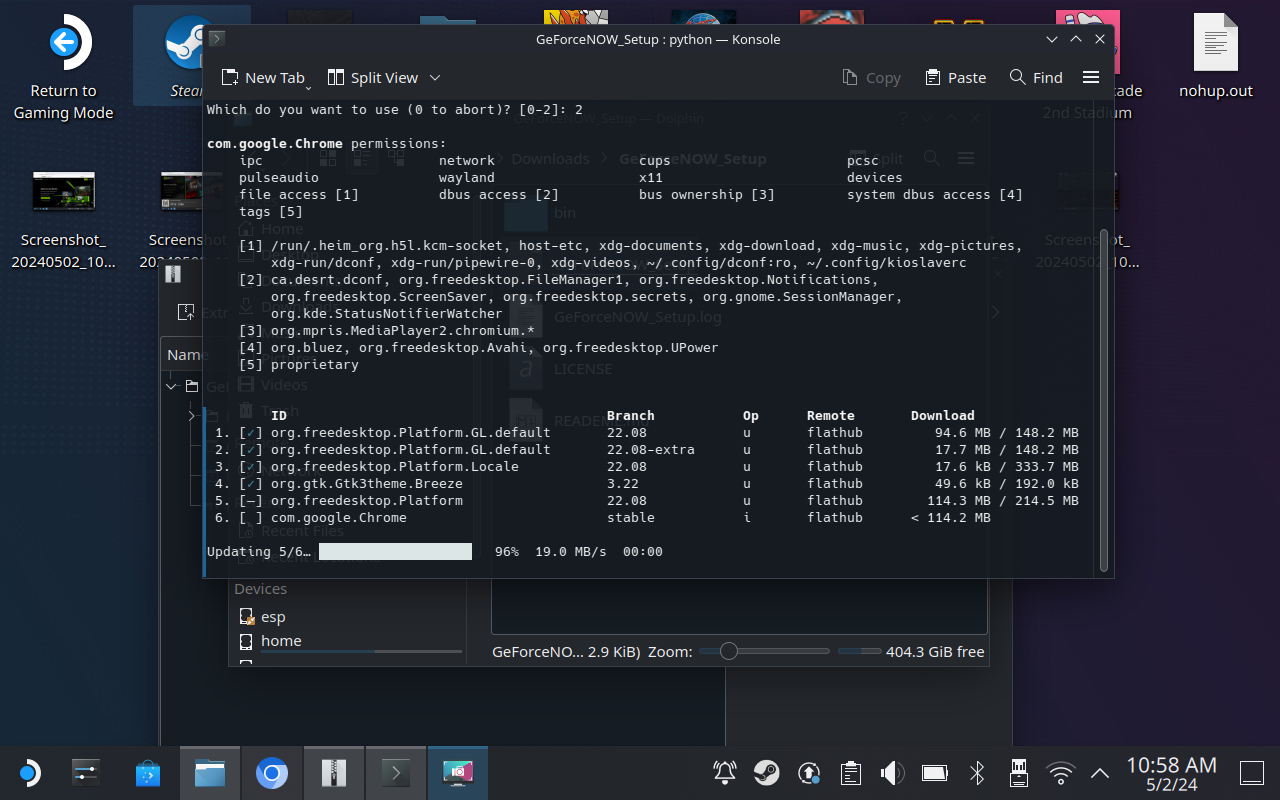Screen dimensions: 1280x800
Task: Click the Ark window title bar icon
Action: pos(173,275)
